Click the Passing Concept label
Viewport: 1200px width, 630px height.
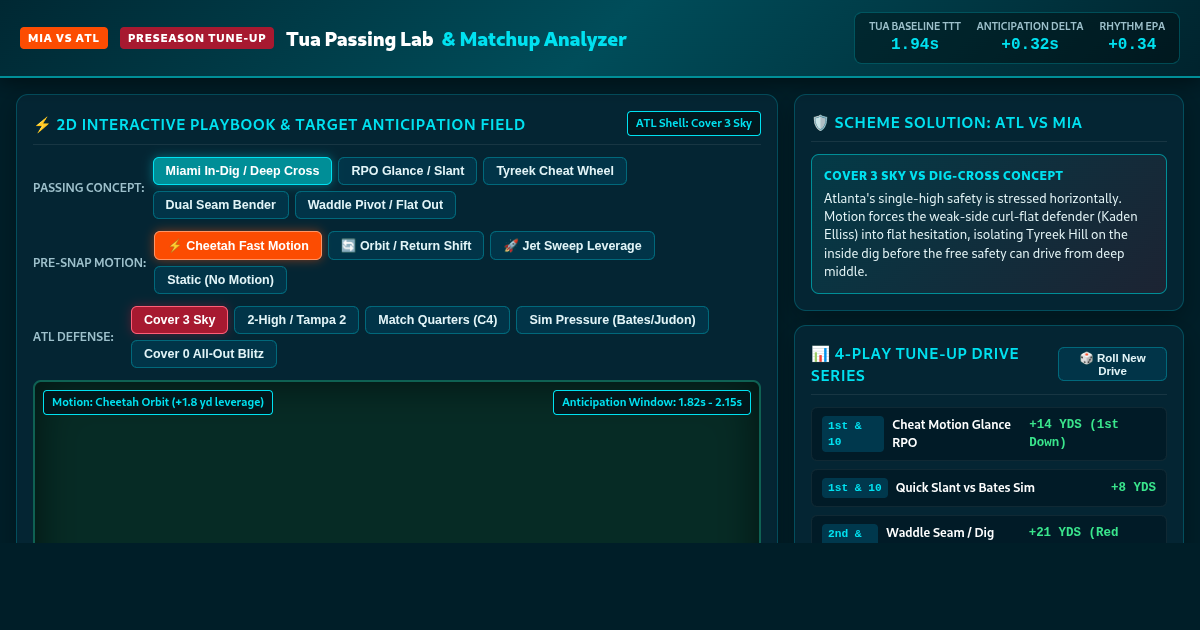pos(89,188)
